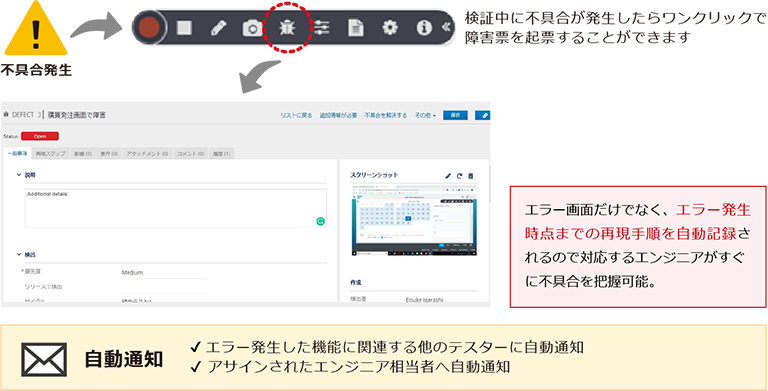Click the bug defect report icon
The height and width of the screenshot is (391, 768).
[x=287, y=28]
